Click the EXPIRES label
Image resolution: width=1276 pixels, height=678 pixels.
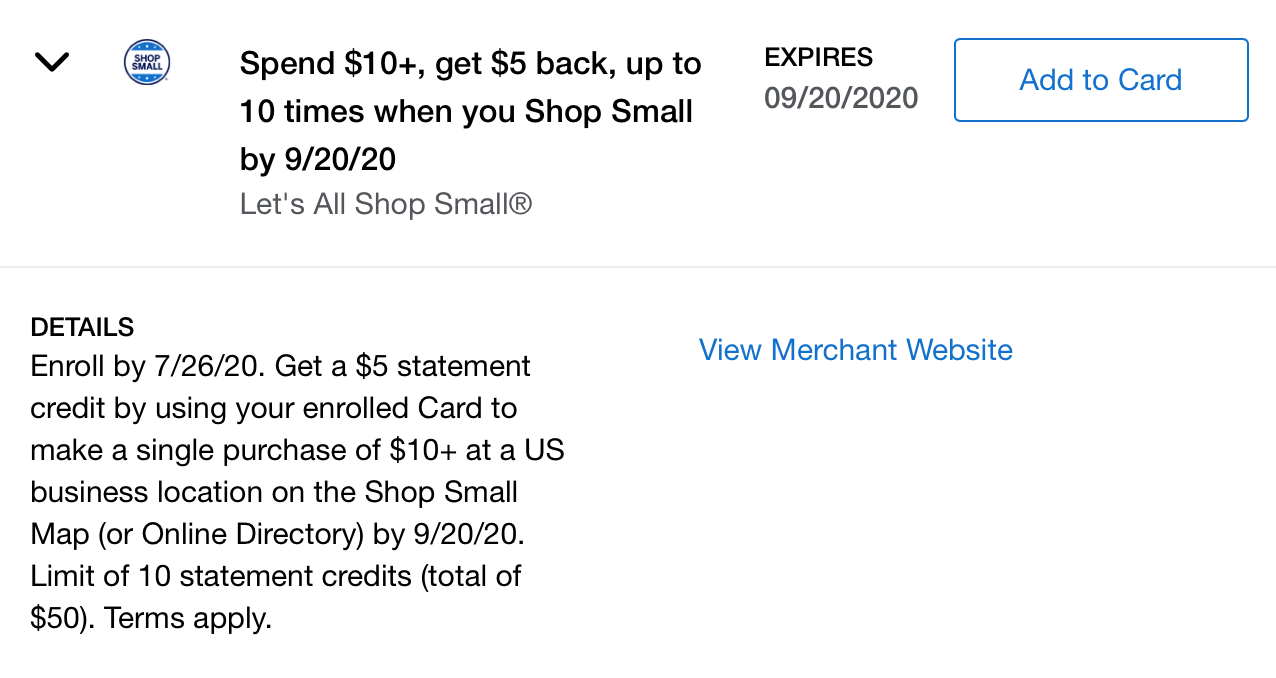tap(818, 57)
